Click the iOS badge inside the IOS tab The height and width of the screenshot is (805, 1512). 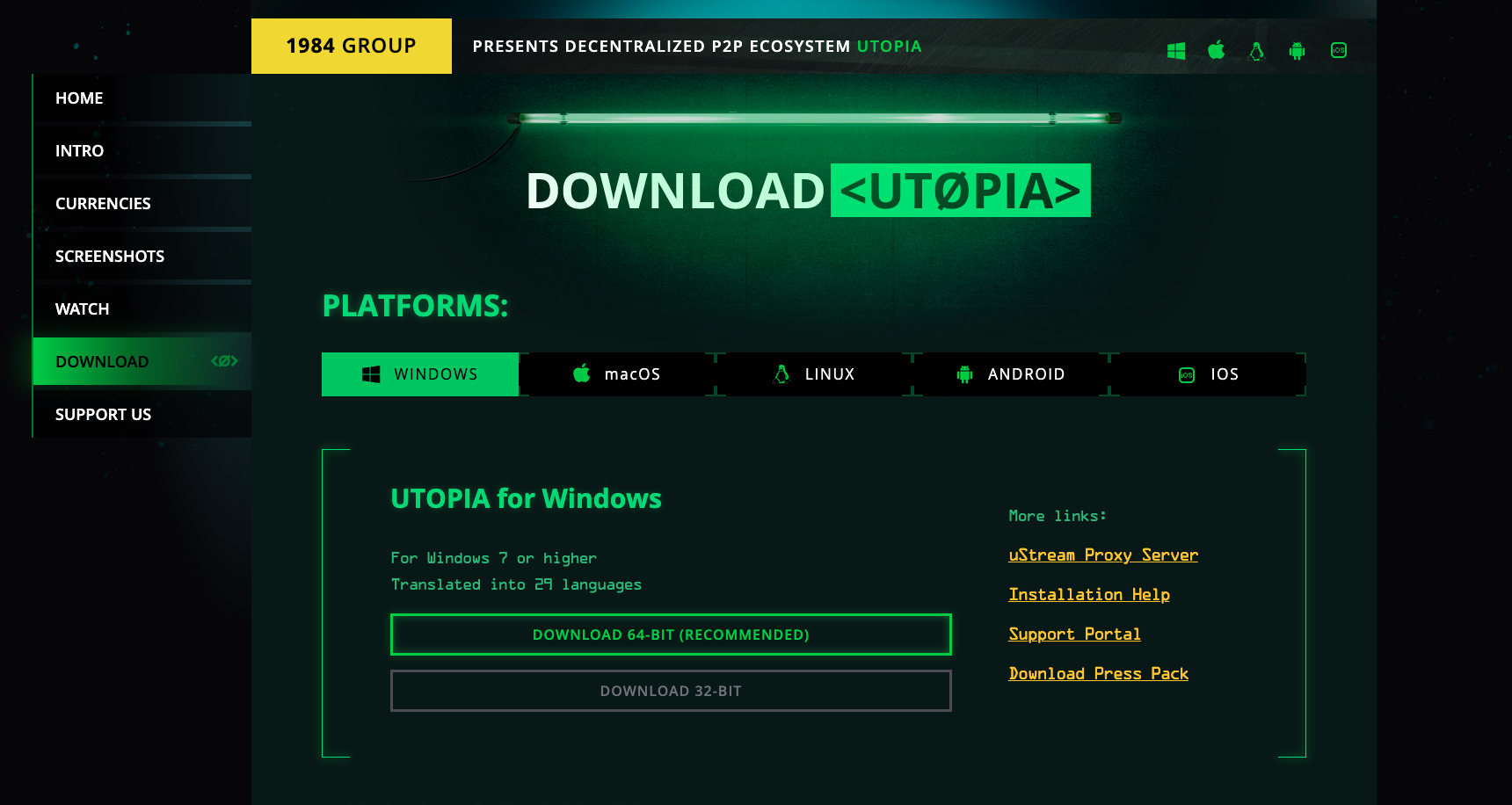1187,375
